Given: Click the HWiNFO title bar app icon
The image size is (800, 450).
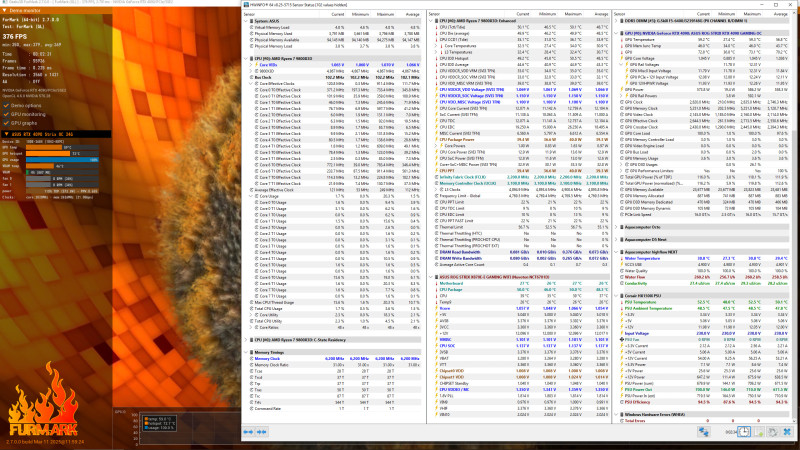Looking at the screenshot, I should coord(246,5).
